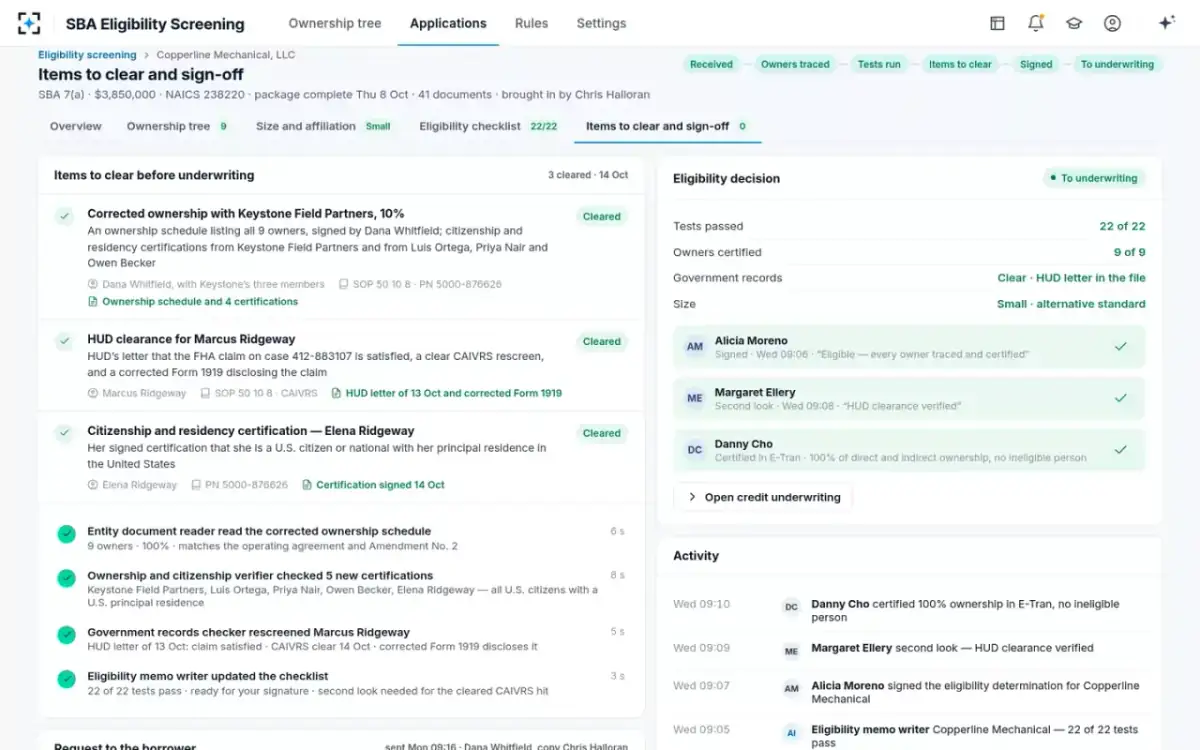This screenshot has width=1200, height=750.
Task: Click the Received progress step pill
Action: coord(712,64)
